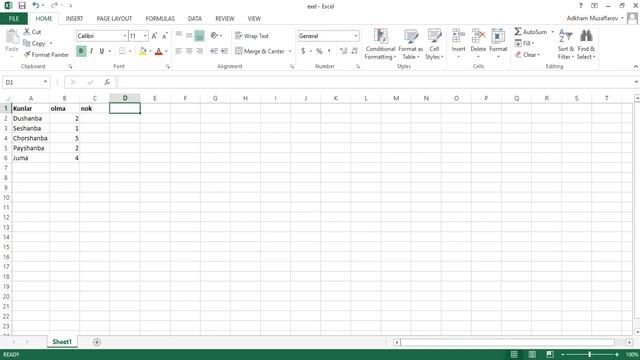Apply percent style to cell
The image size is (640, 360).
point(319,51)
